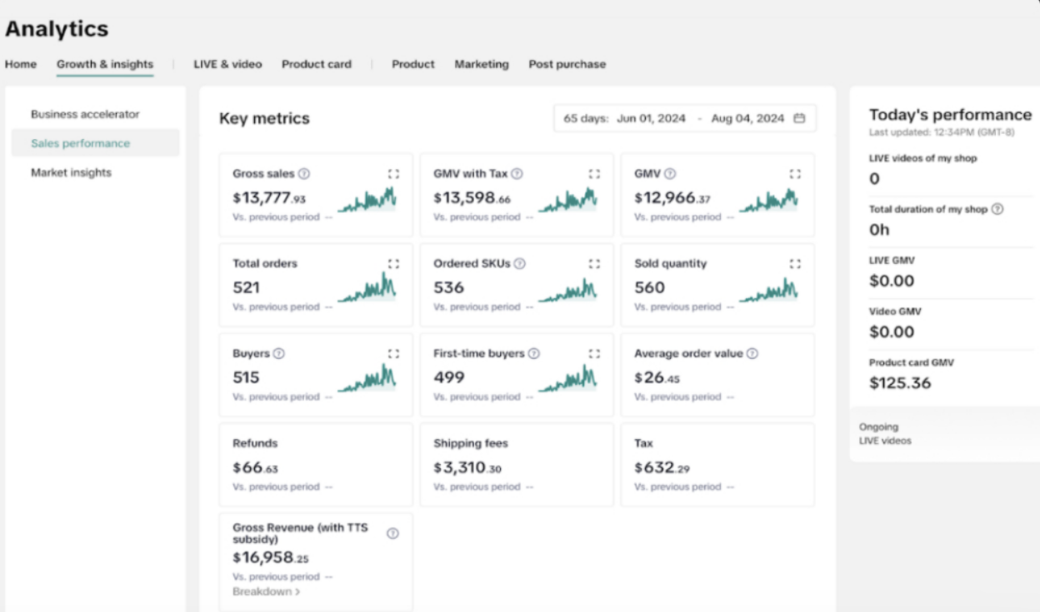
Task: Click the Total orders sparkline chart
Action: click(367, 289)
